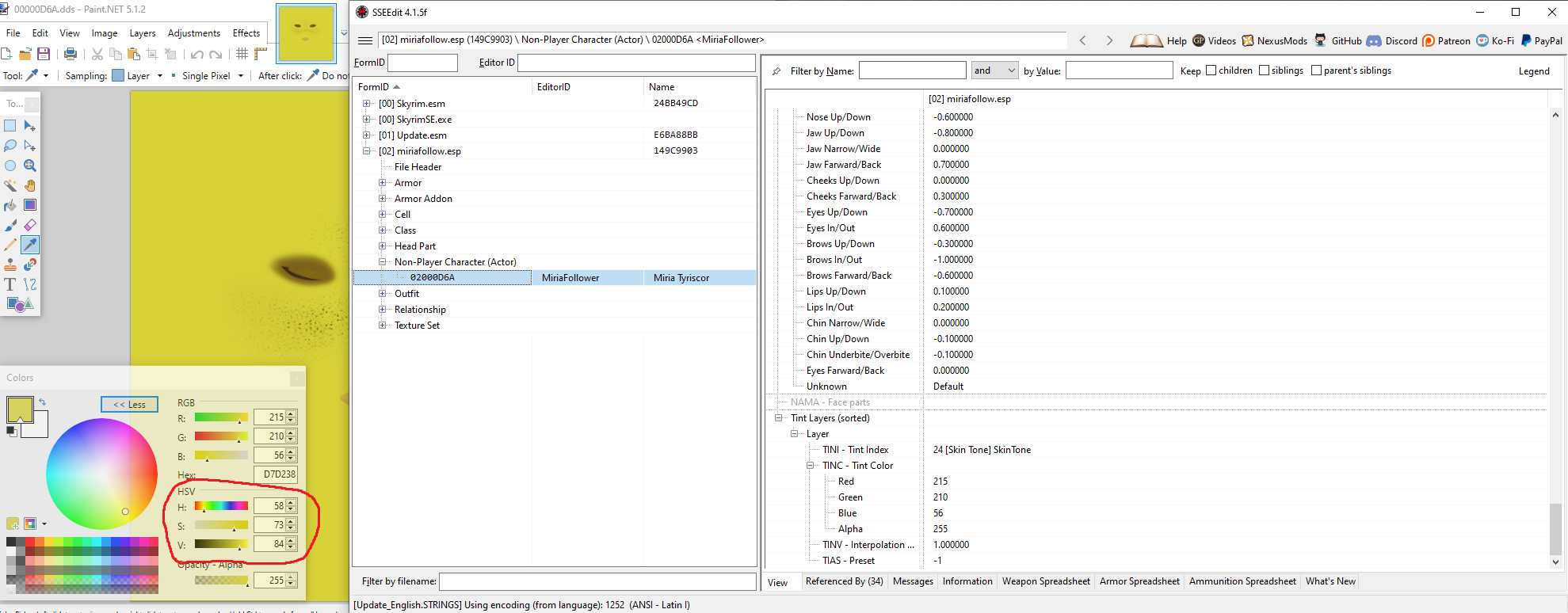Open the Adjustments menu in Paint.NET

[194, 33]
